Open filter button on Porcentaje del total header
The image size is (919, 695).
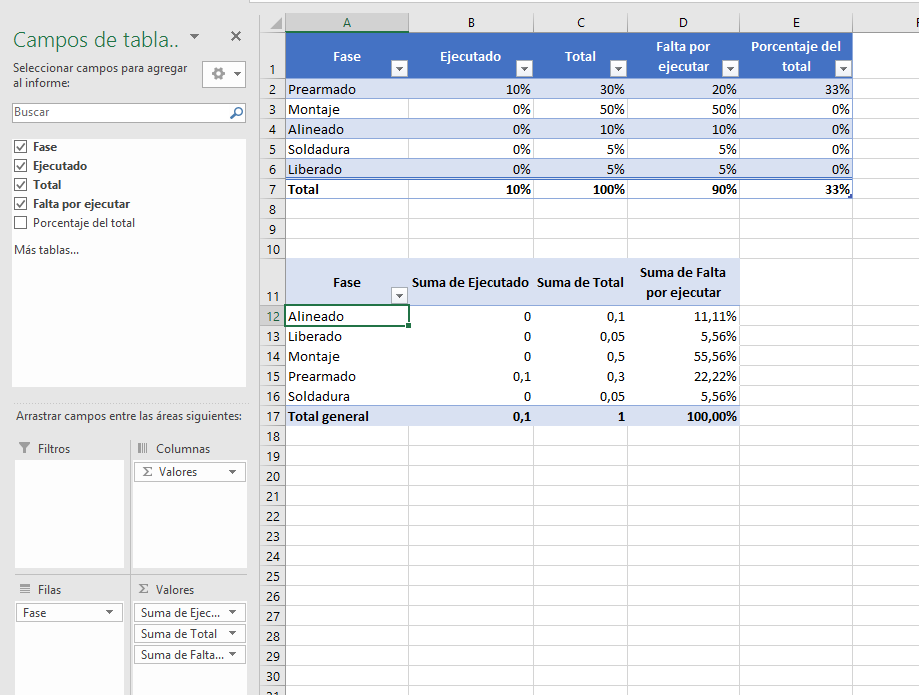coord(843,69)
